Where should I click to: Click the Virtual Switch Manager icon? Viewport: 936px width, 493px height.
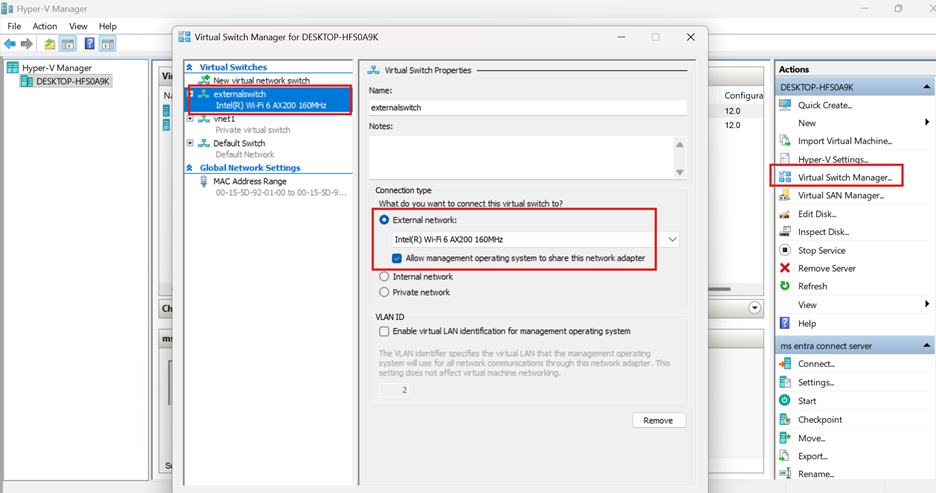[x=785, y=177]
